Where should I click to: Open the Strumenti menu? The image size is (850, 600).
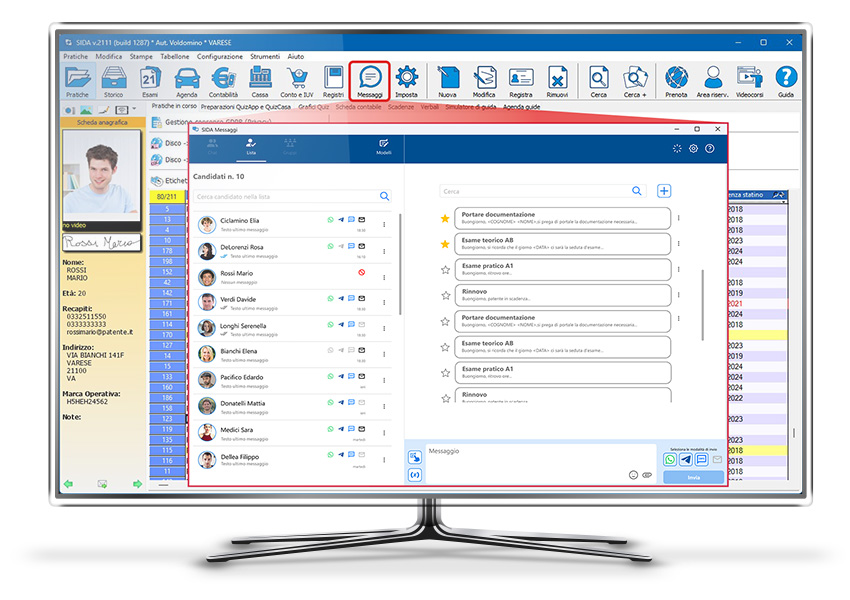[x=265, y=57]
